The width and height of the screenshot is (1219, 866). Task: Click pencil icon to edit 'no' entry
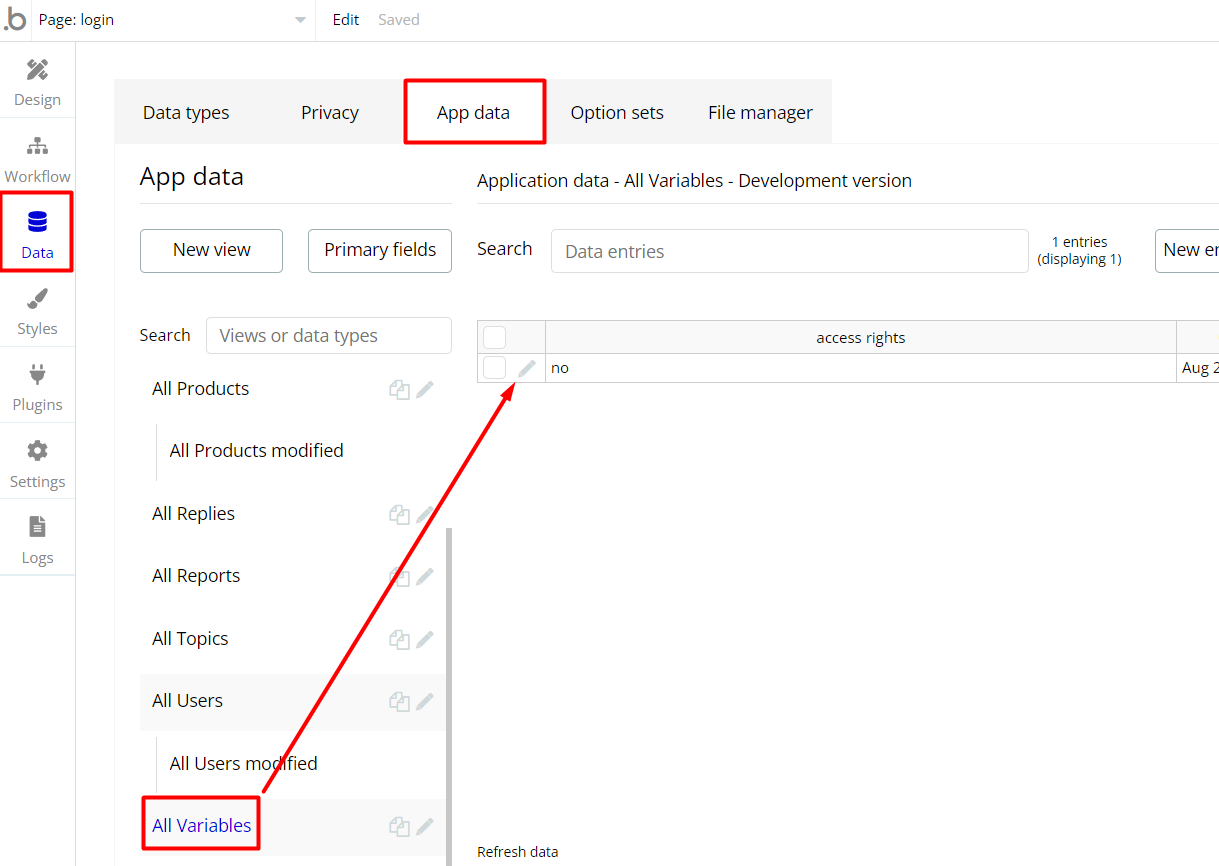(527, 369)
